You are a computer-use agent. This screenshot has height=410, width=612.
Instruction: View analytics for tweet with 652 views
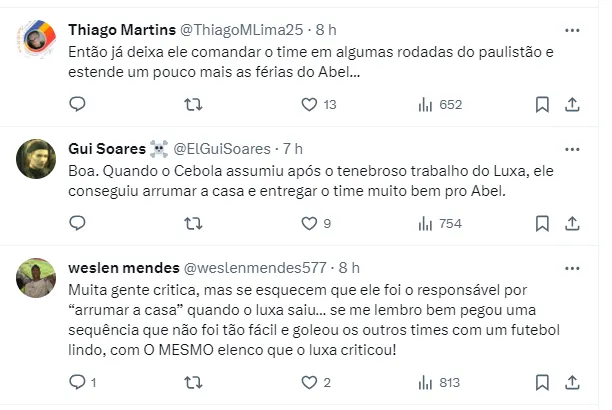pyautogui.click(x=425, y=104)
